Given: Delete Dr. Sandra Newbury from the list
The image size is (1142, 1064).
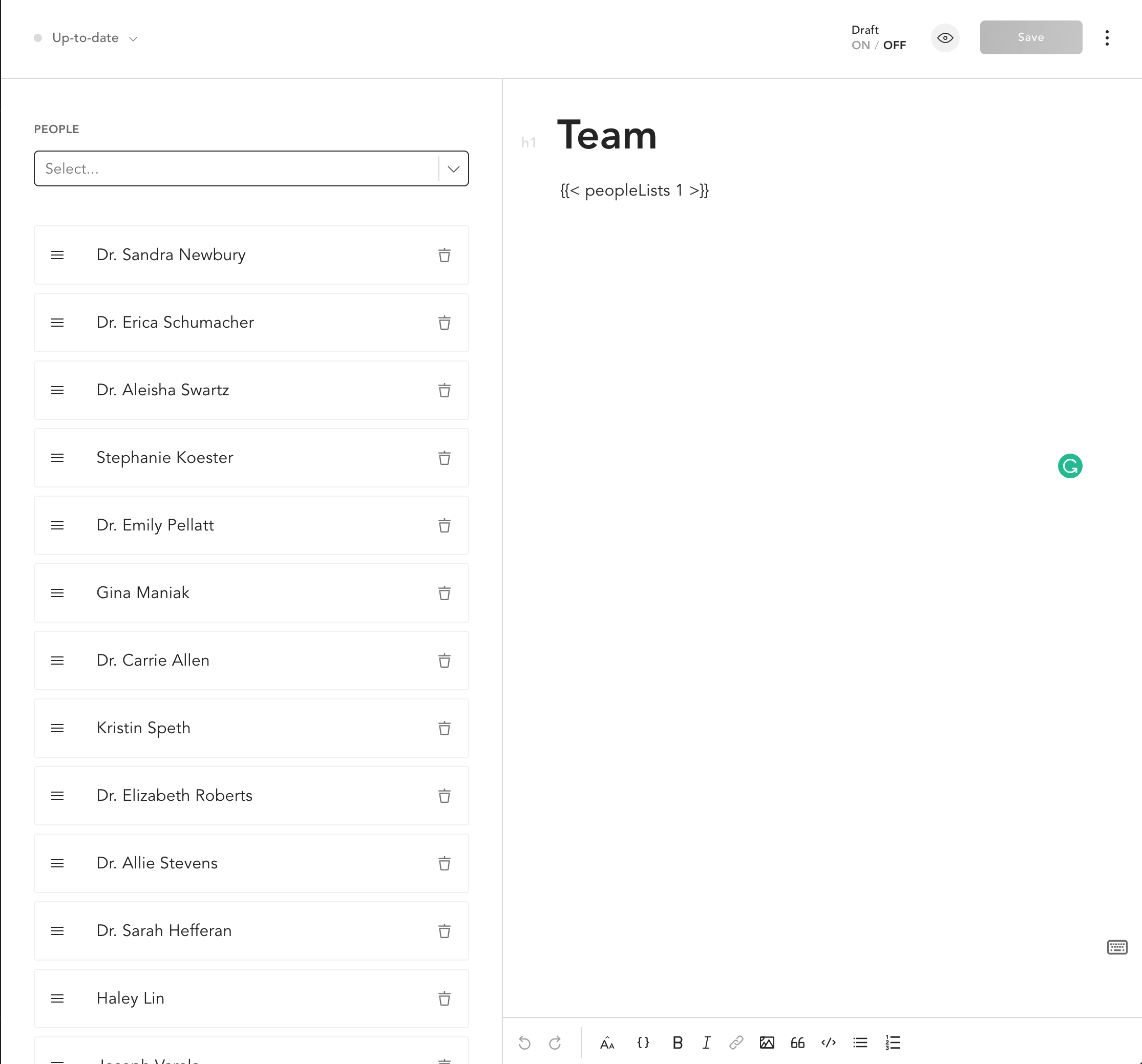Looking at the screenshot, I should (444, 255).
